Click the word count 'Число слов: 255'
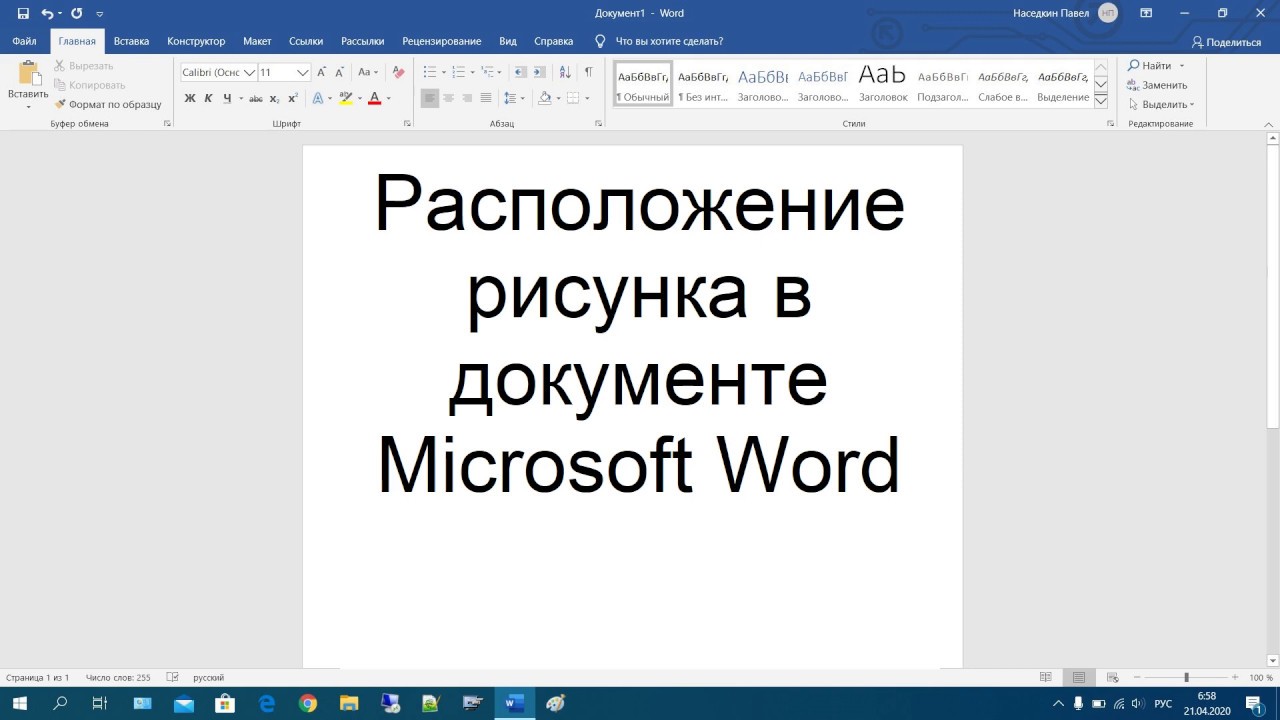This screenshot has height=720, width=1280. [x=118, y=677]
